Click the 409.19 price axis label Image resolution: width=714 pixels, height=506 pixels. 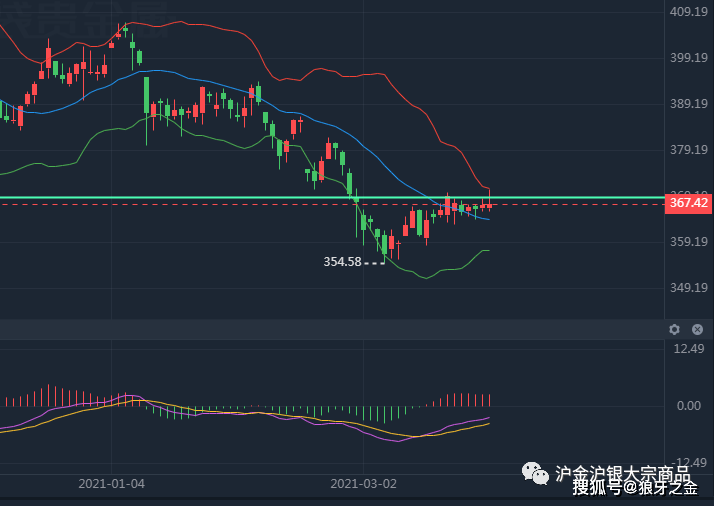coord(688,12)
